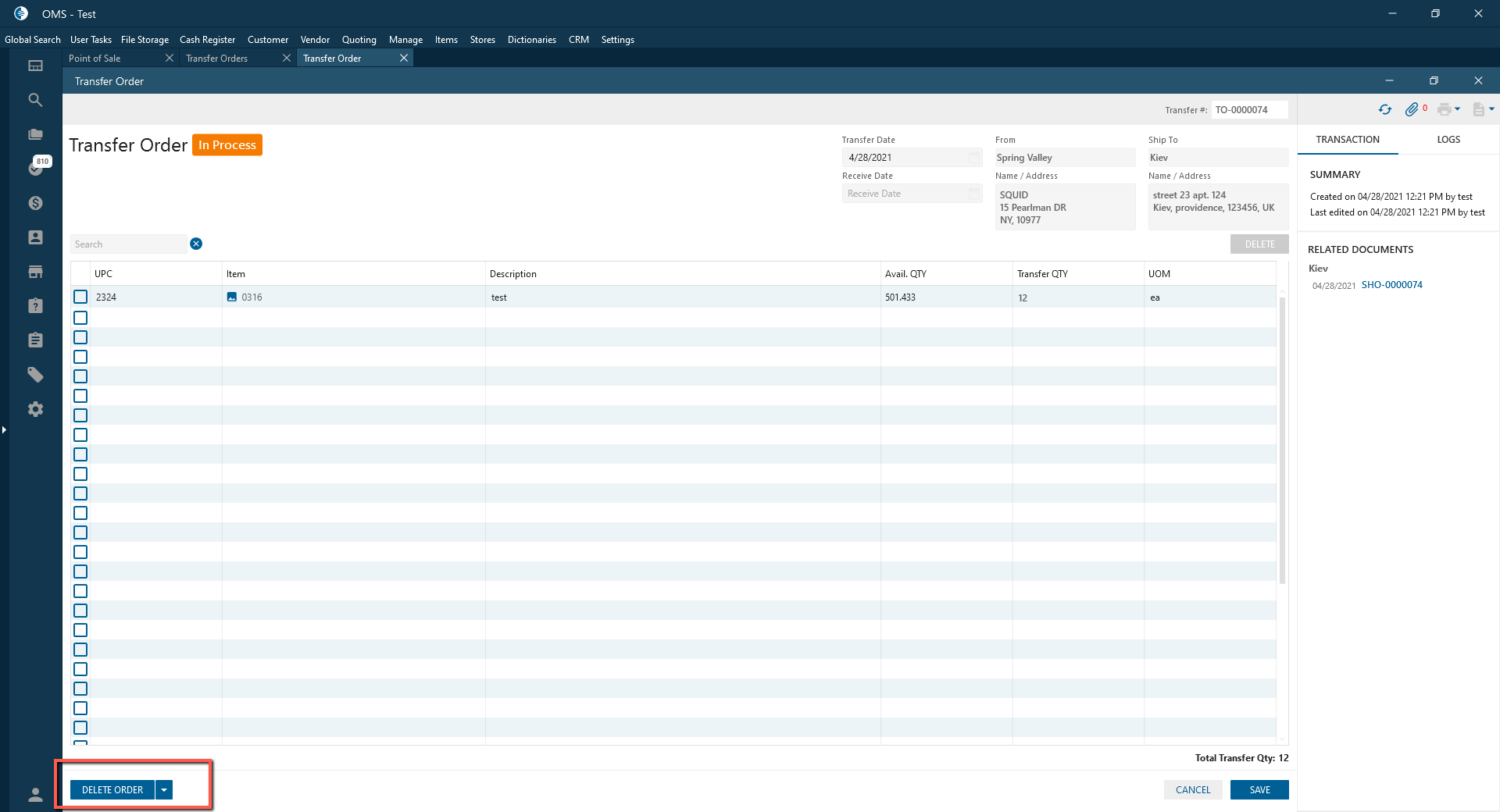Image resolution: width=1500 pixels, height=812 pixels.
Task: Open the tasks icon with 810 badge
Action: click(x=36, y=167)
